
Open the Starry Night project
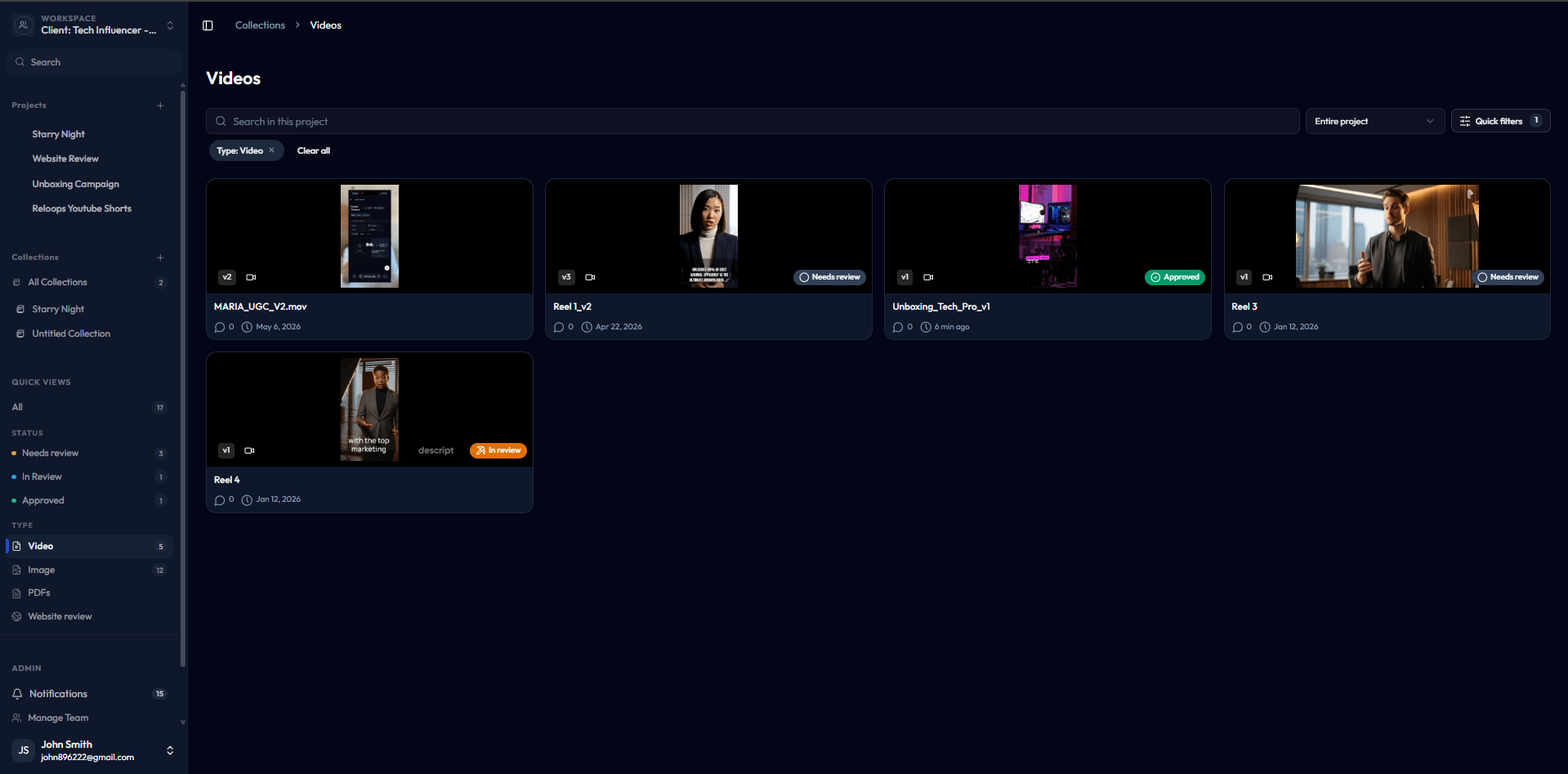pos(58,134)
